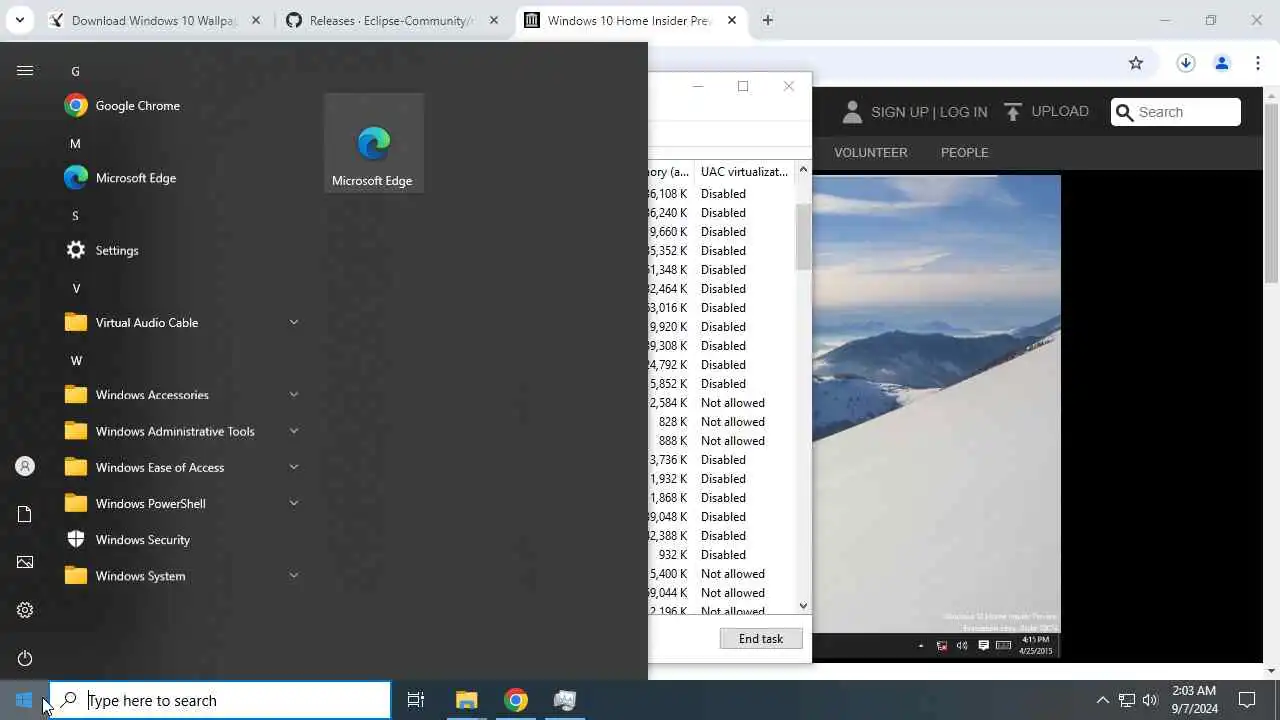Open the notification center icon

[1247, 700]
